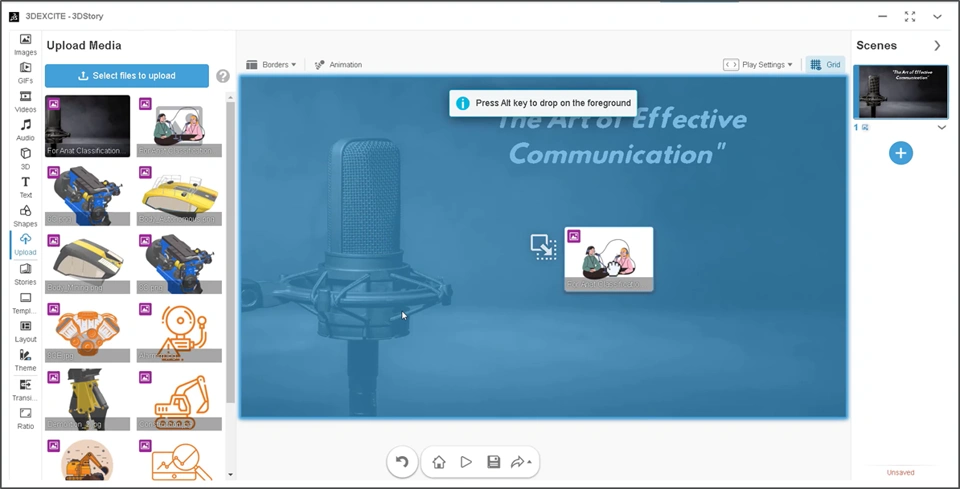Open the GIFs media category
The width and height of the screenshot is (960, 489).
coord(25,73)
